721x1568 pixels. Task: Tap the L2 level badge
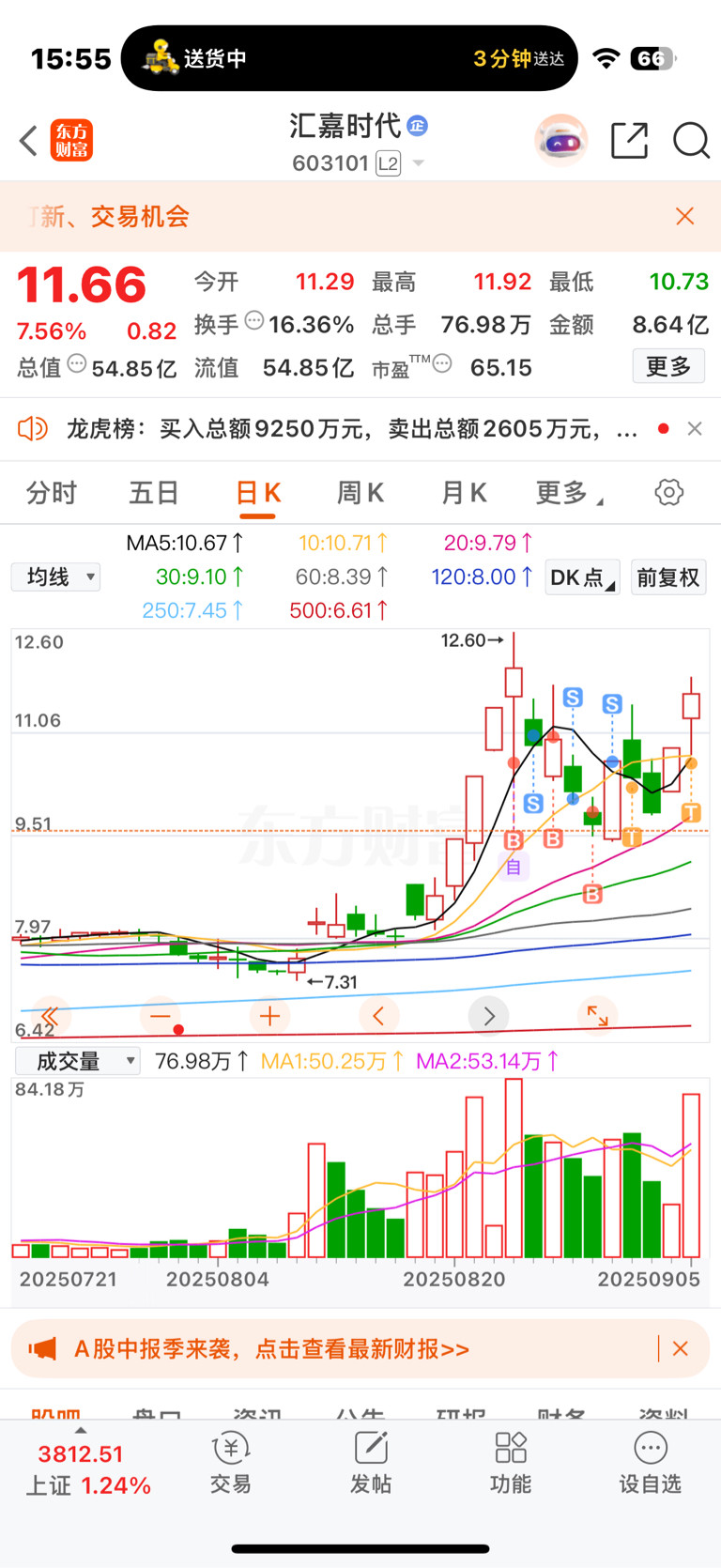389,163
